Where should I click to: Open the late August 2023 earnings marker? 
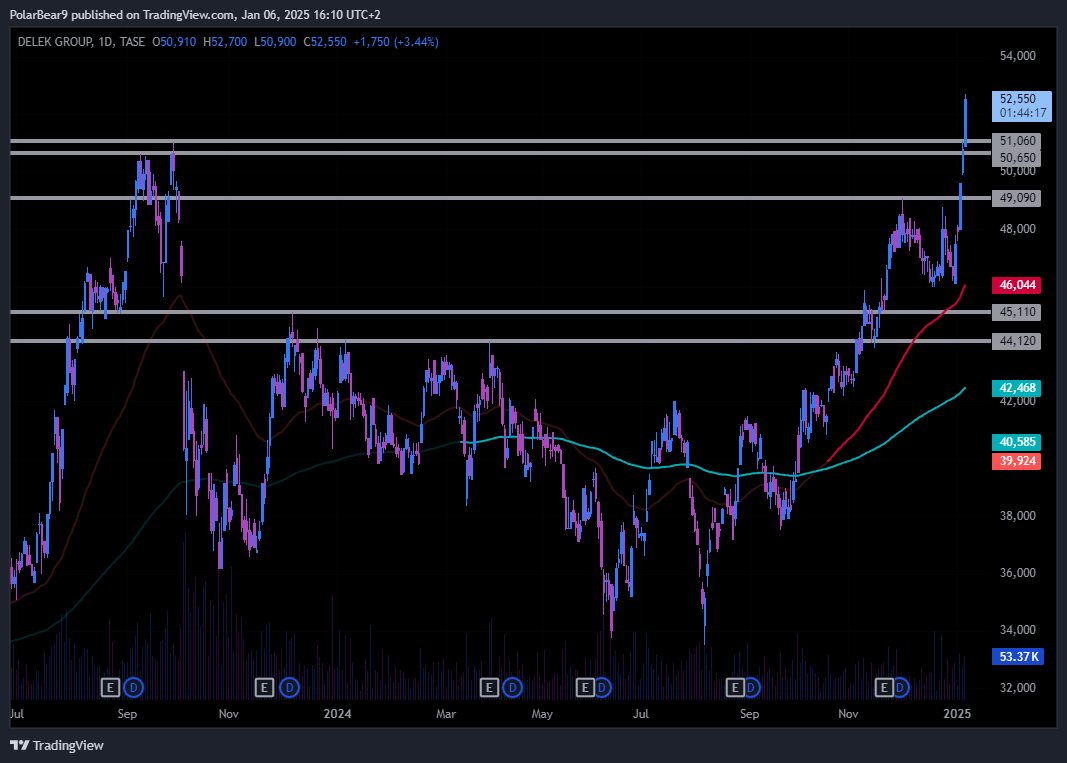[x=110, y=687]
